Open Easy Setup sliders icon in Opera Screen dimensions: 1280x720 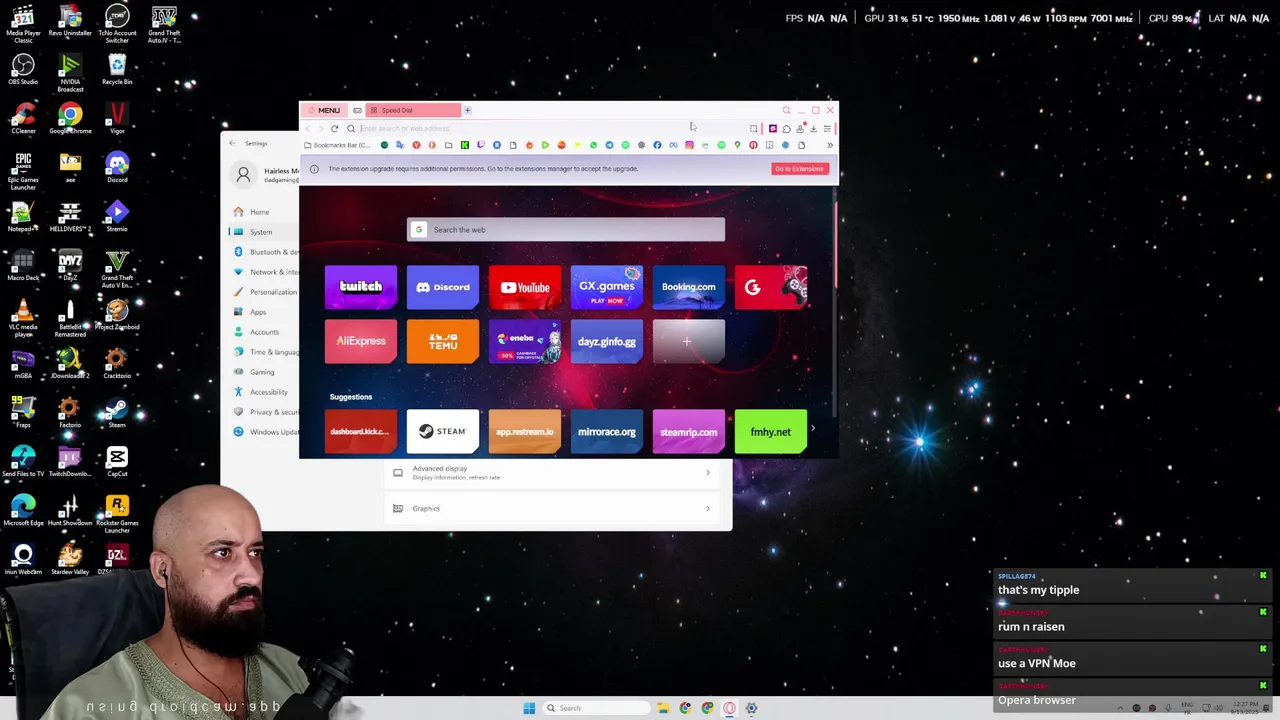tap(827, 128)
